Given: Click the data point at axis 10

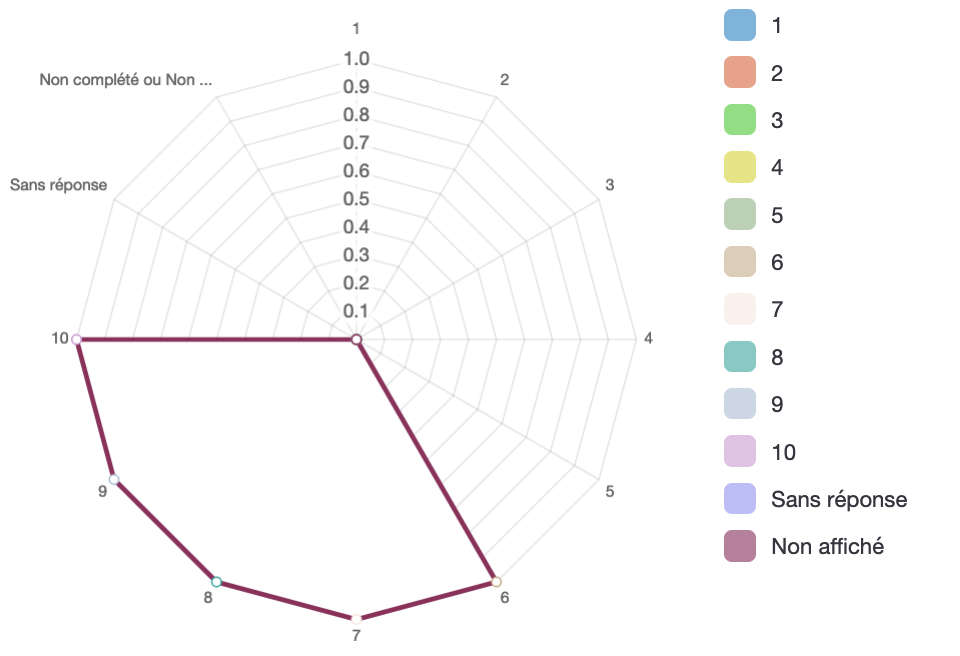Looking at the screenshot, I should click(77, 339).
